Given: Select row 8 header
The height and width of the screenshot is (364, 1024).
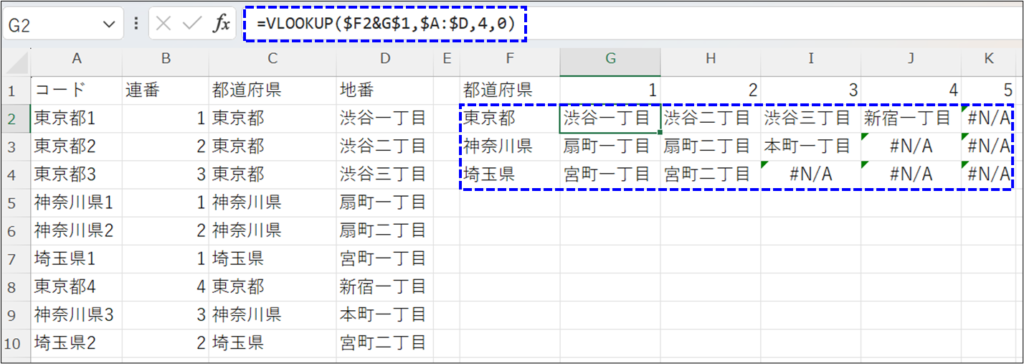Looking at the screenshot, I should [16, 286].
